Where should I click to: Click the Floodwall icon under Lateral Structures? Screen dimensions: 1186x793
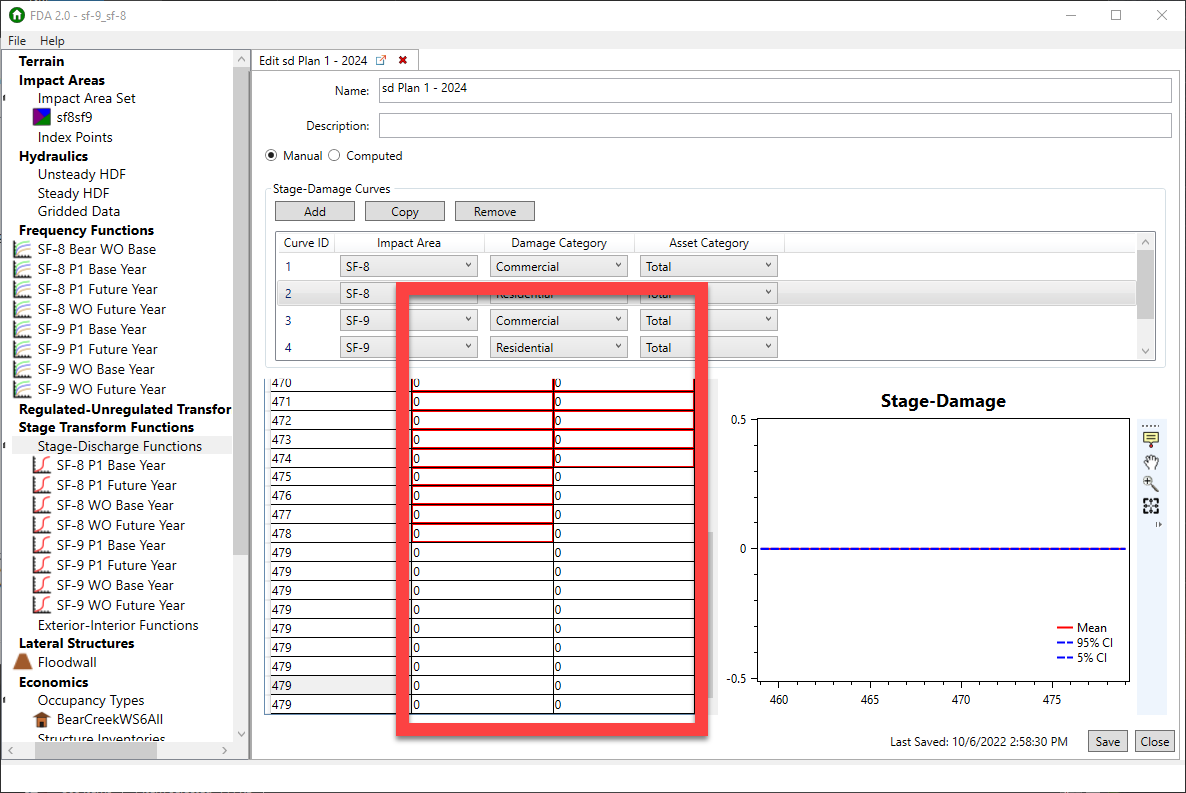point(24,662)
